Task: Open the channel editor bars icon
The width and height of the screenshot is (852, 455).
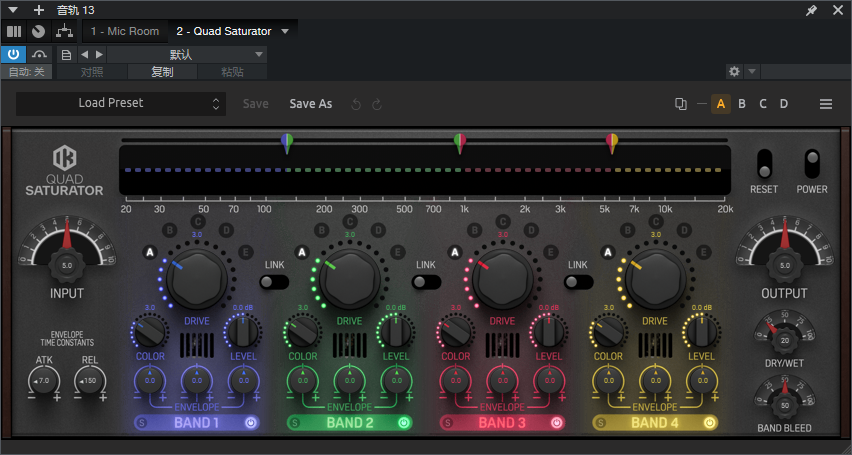Action: 14,32
